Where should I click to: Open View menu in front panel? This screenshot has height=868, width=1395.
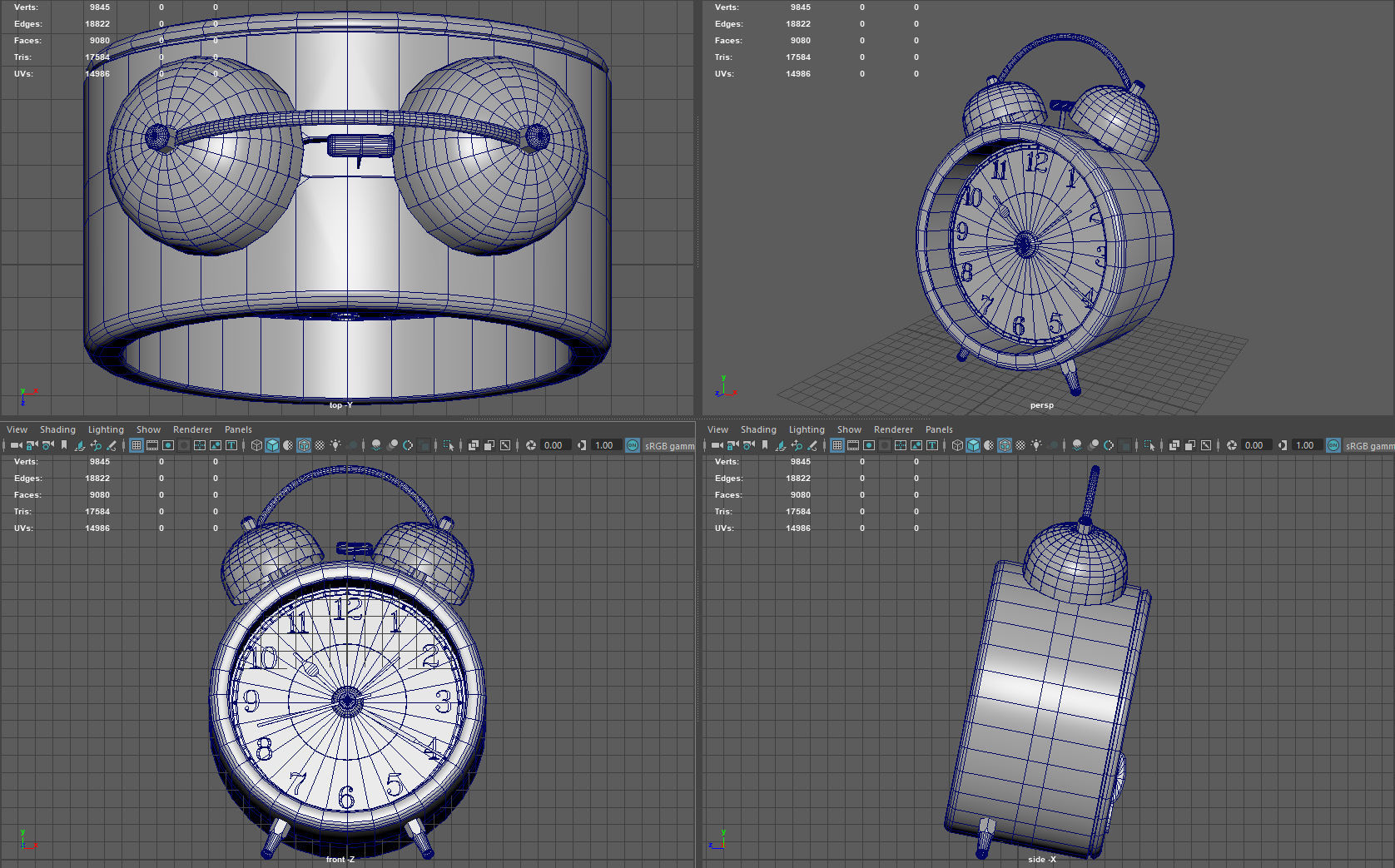pos(17,429)
